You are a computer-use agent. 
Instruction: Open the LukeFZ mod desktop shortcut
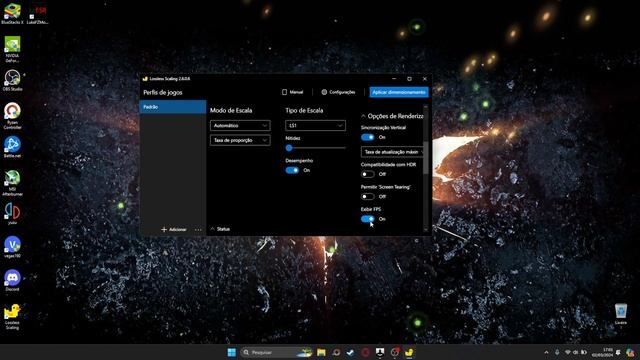click(x=38, y=15)
